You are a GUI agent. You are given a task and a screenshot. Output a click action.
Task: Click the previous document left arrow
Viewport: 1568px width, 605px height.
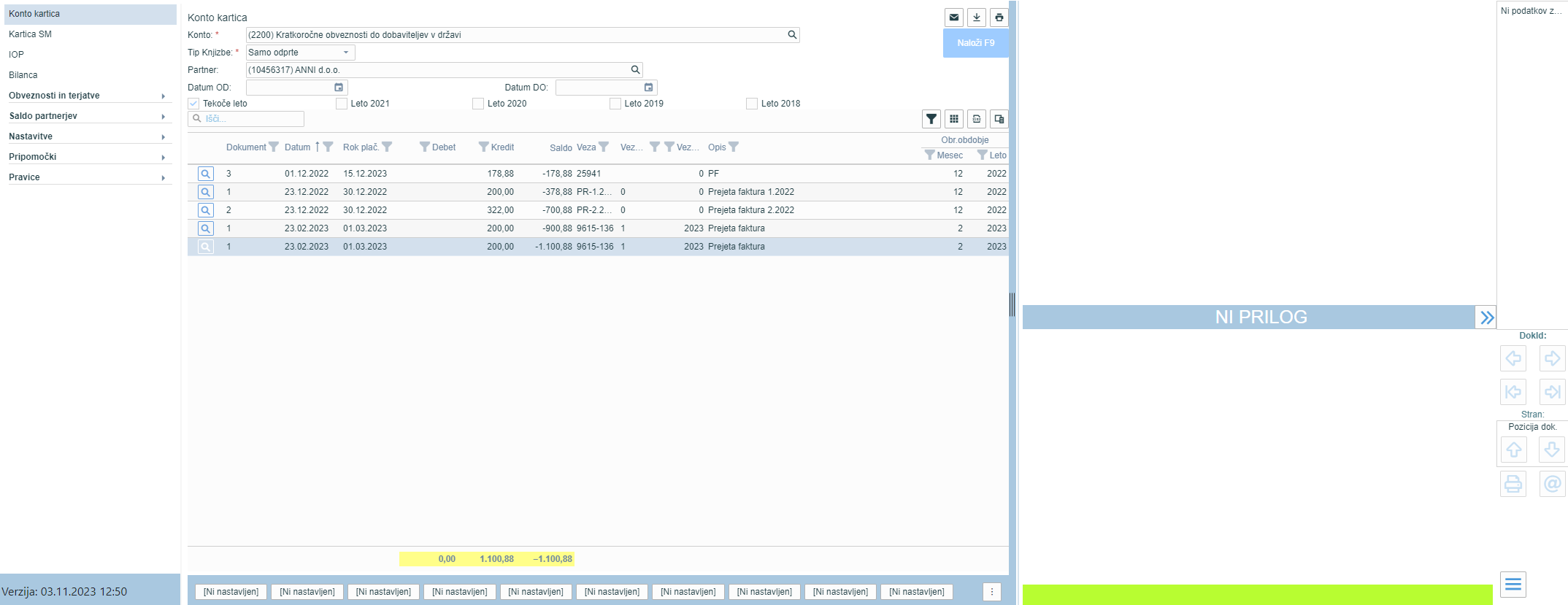tap(1513, 358)
